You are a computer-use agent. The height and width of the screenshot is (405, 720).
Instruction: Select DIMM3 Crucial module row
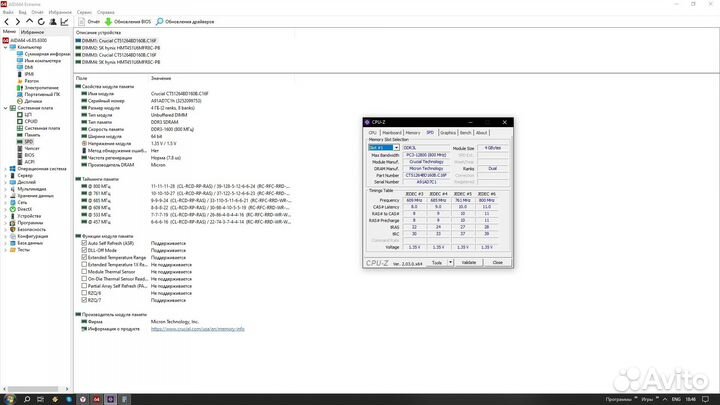pos(116,55)
